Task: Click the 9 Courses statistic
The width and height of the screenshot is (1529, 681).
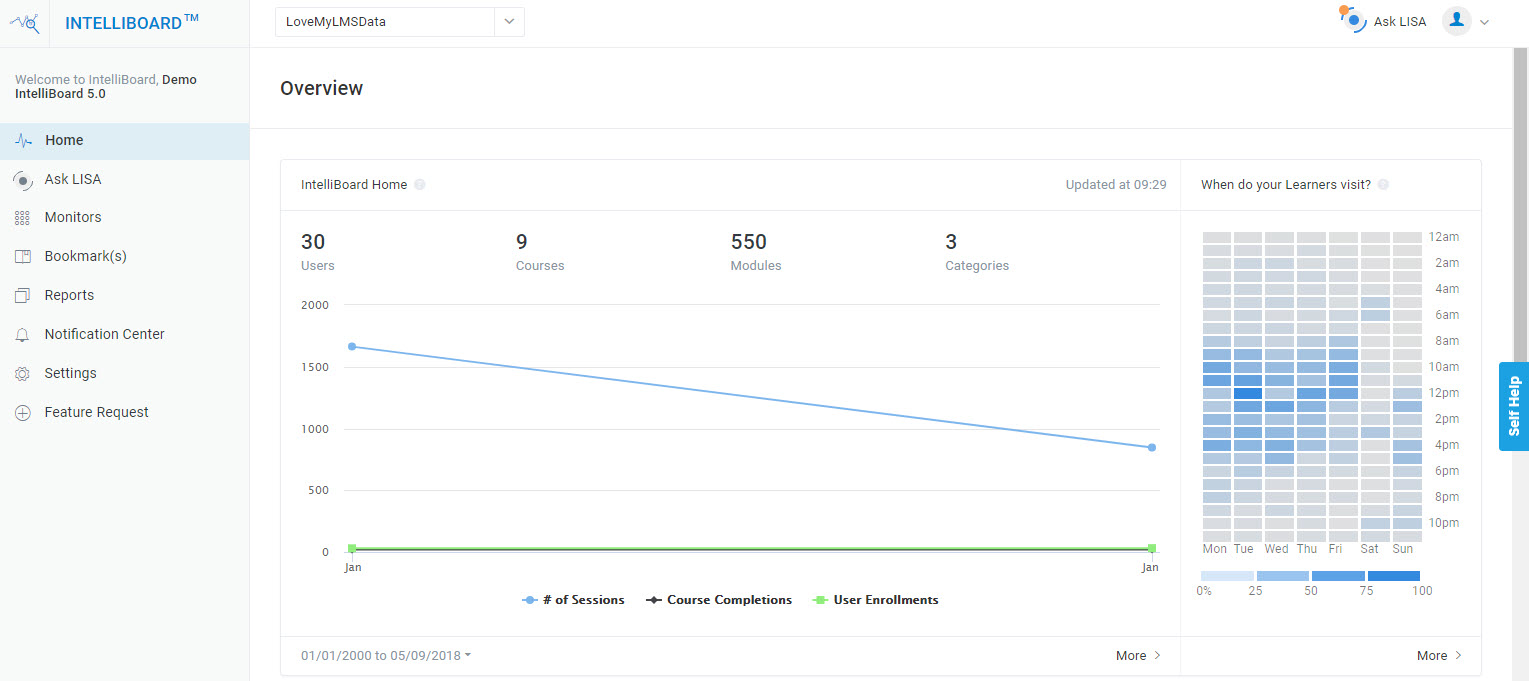Action: point(540,252)
